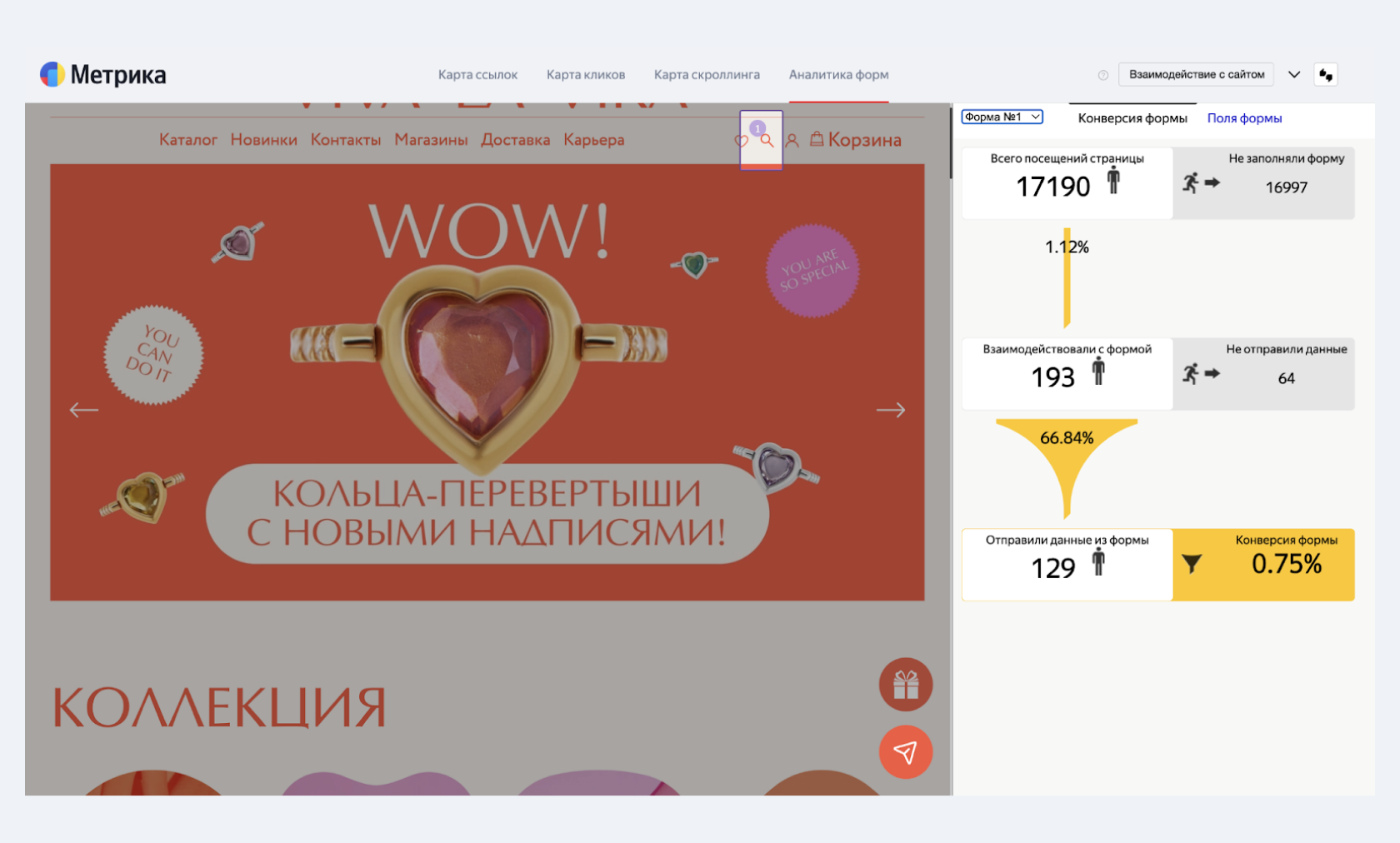Click the value 16997 under Не заполняли форму

tap(1286, 187)
